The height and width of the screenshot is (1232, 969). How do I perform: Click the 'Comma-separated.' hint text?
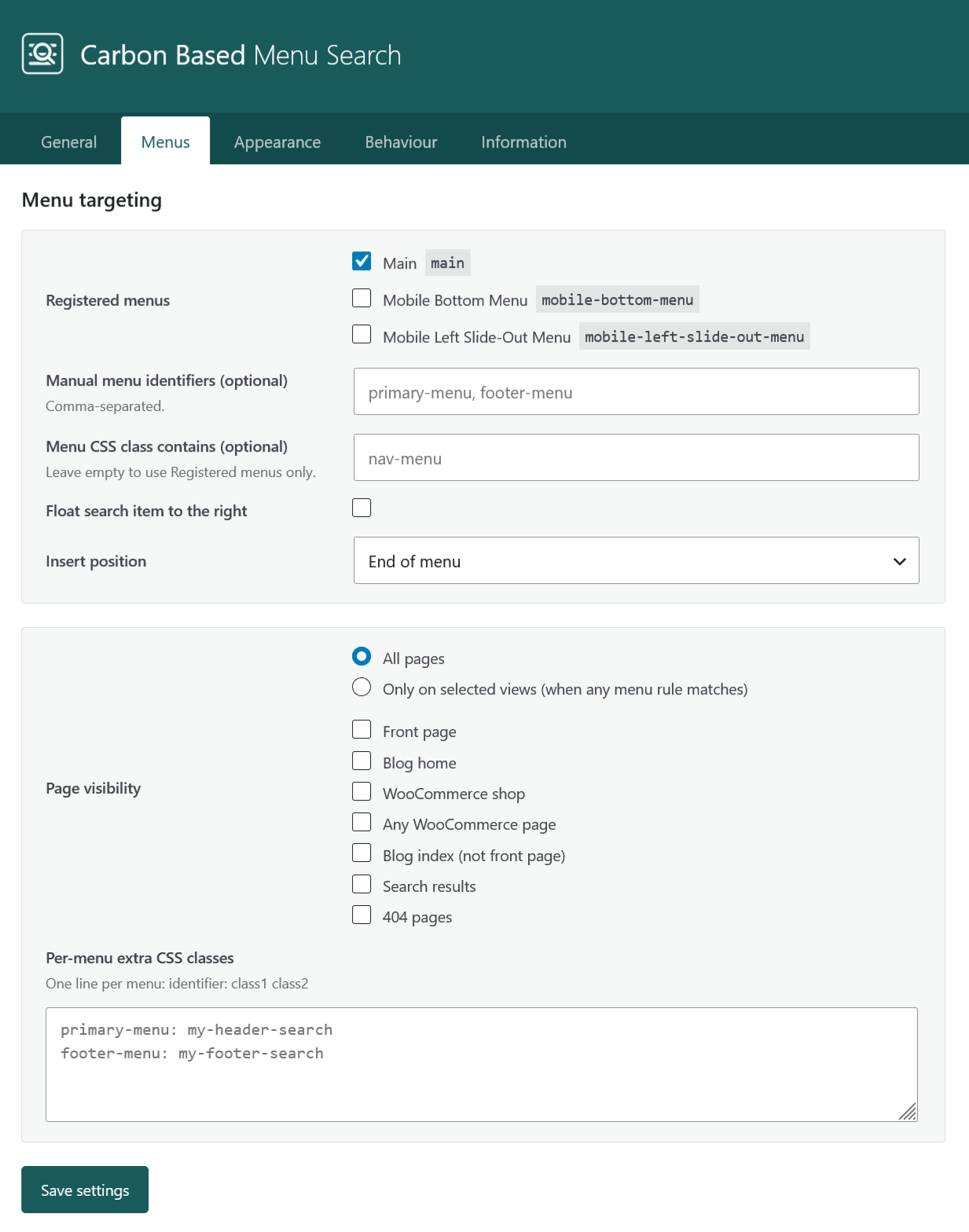[x=105, y=406]
